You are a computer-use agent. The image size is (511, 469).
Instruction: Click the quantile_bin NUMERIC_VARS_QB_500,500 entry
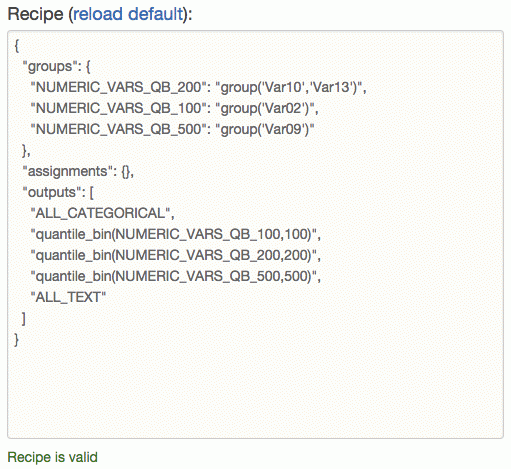click(x=176, y=276)
